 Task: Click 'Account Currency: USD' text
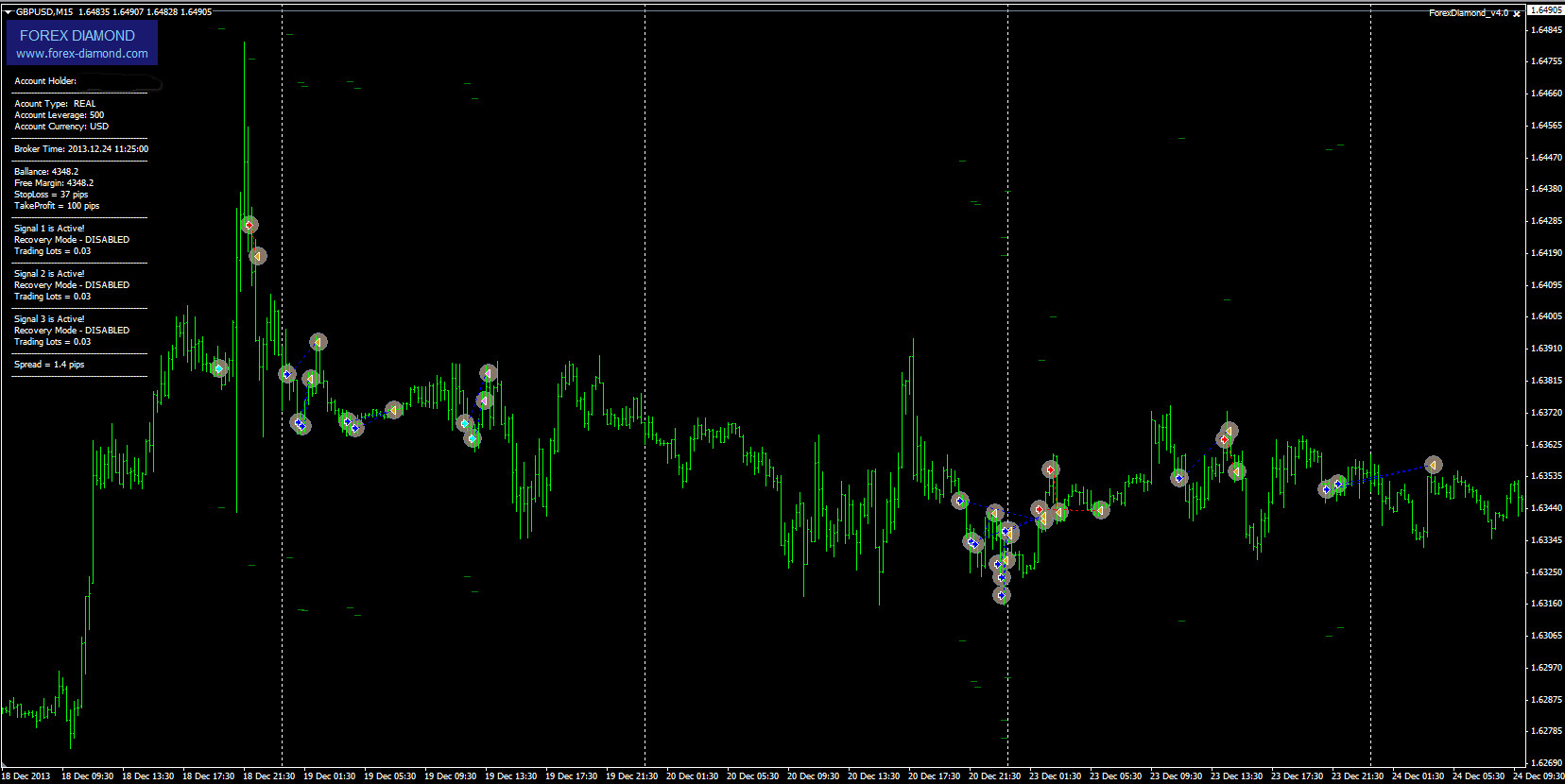pyautogui.click(x=61, y=127)
